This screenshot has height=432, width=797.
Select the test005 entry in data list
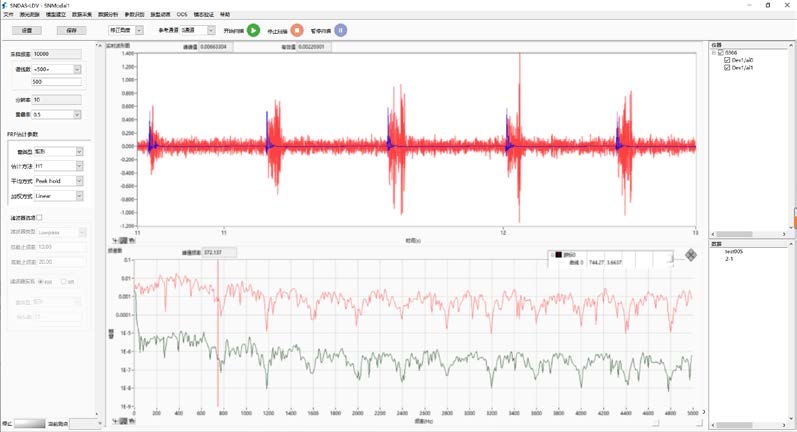736,251
